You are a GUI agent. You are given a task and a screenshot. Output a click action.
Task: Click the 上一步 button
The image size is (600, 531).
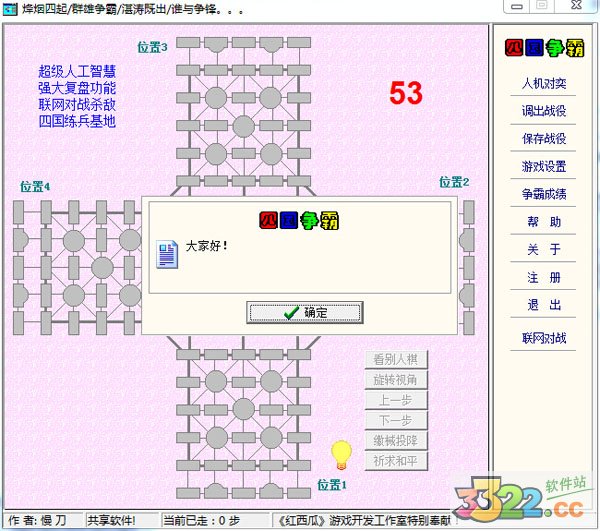(x=396, y=400)
